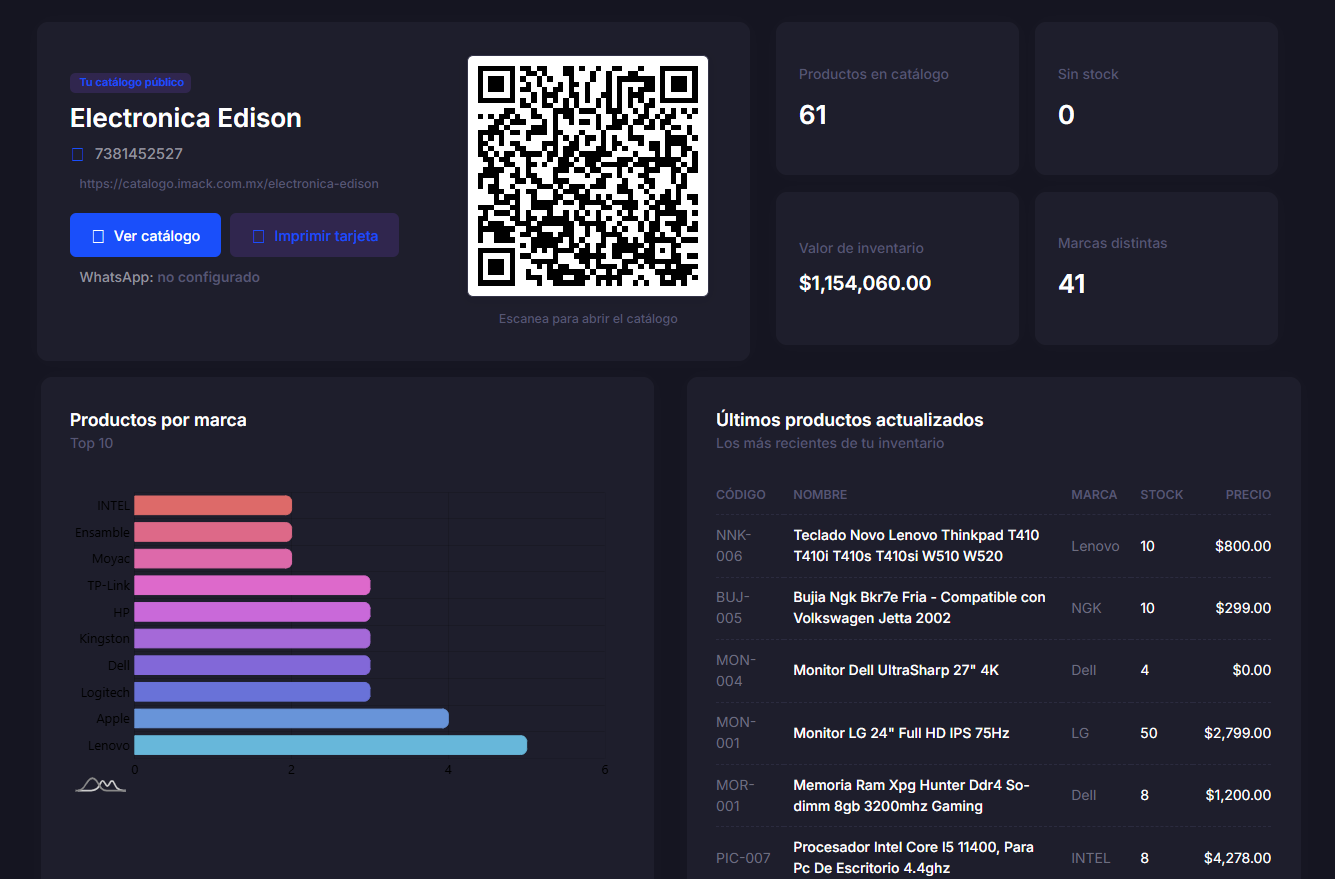1335x879 pixels.
Task: Click the "Sin stock" card label
Action: coord(1088,74)
